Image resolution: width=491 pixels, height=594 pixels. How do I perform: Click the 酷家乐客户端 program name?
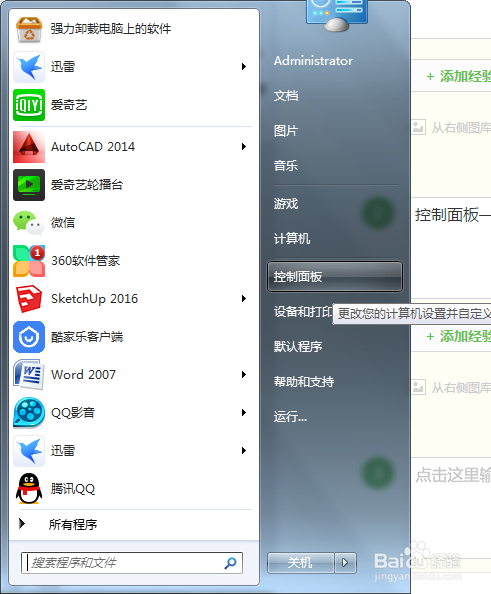click(87, 337)
